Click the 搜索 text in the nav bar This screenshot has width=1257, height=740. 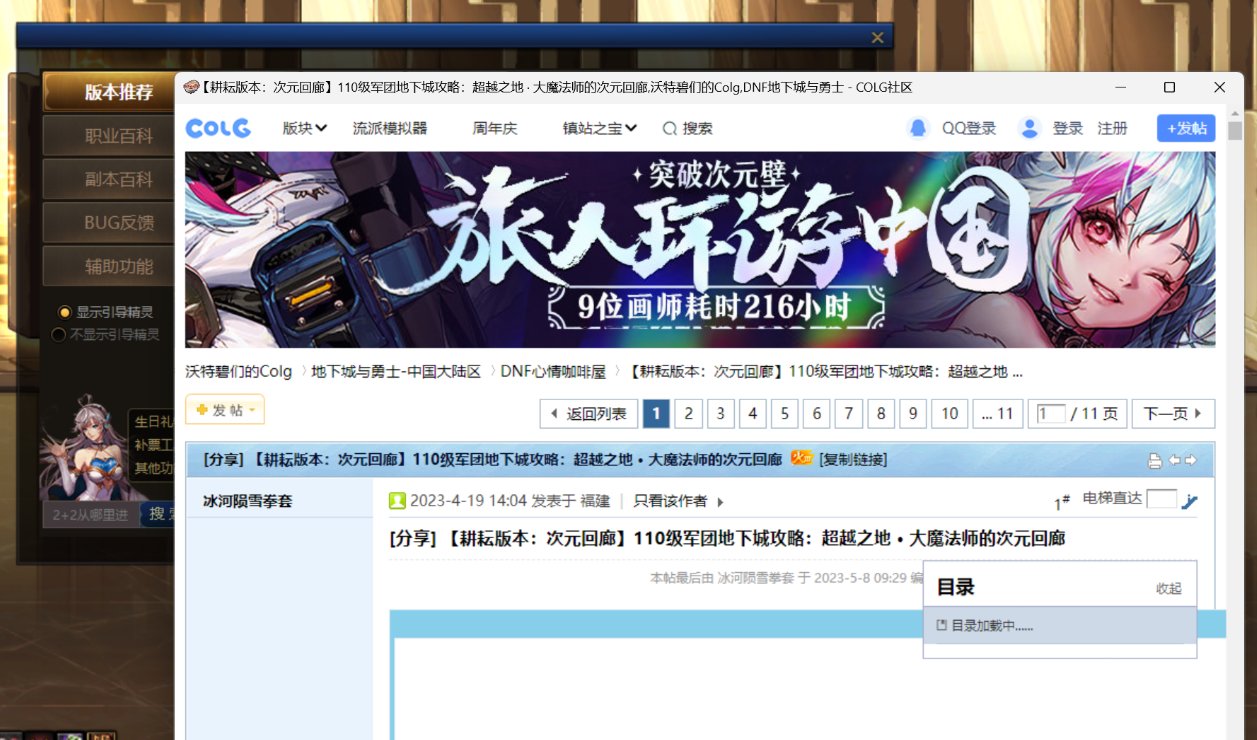click(698, 128)
